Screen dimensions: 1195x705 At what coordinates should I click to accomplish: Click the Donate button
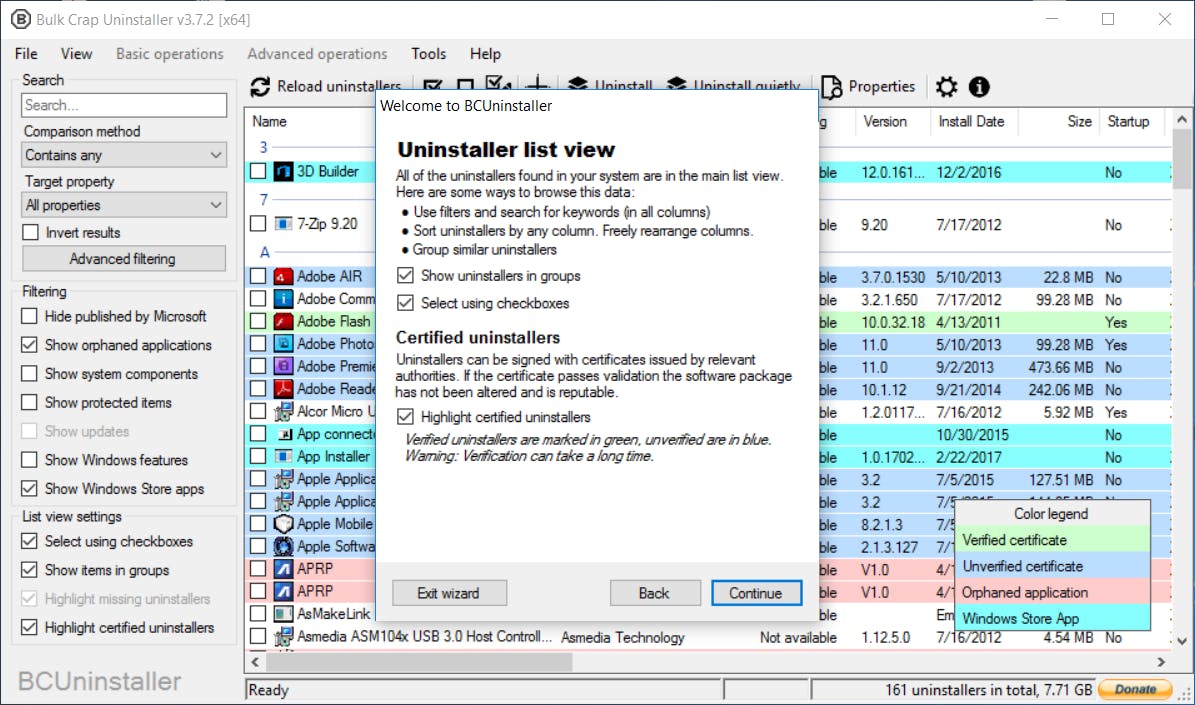click(x=1135, y=689)
